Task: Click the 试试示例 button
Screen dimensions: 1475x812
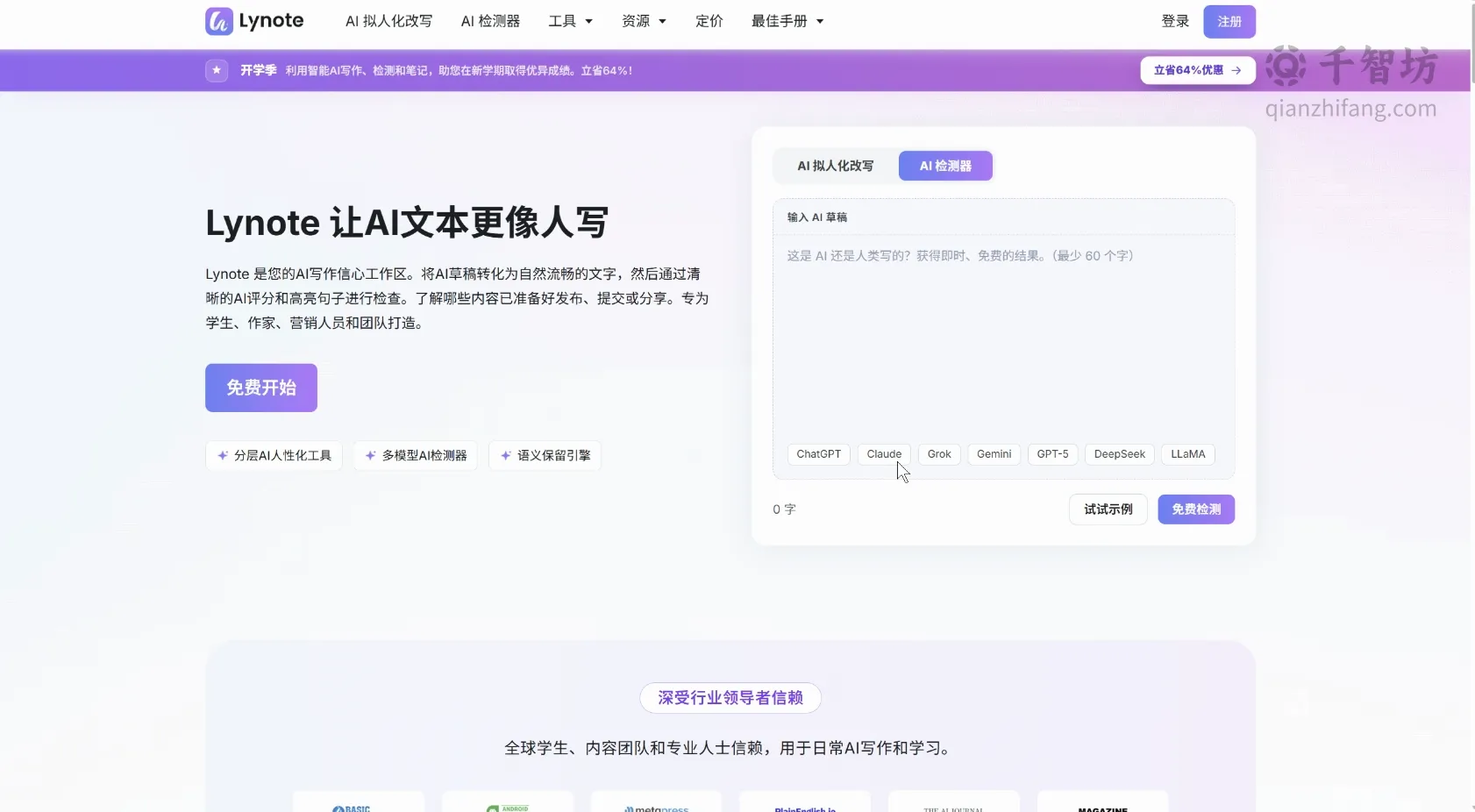Action: [1108, 509]
